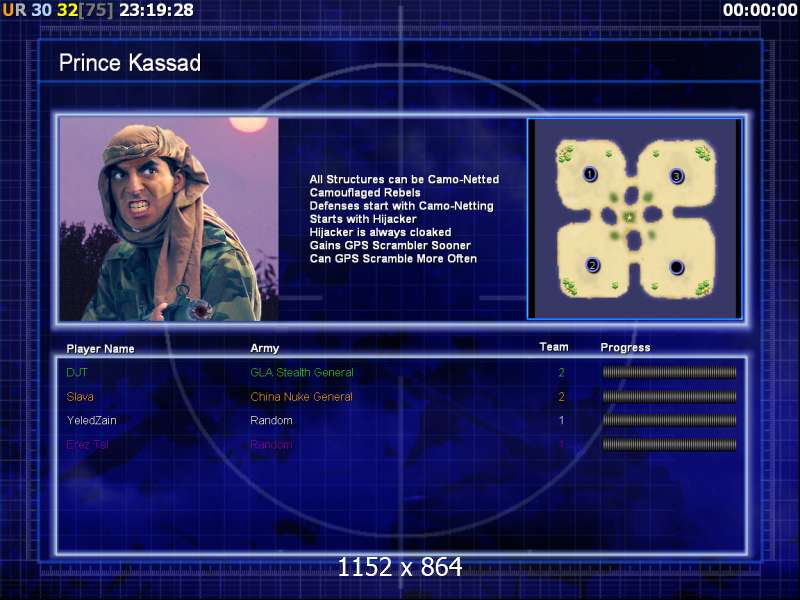
Task: Click GLA Stealth General army text
Action: click(302, 372)
